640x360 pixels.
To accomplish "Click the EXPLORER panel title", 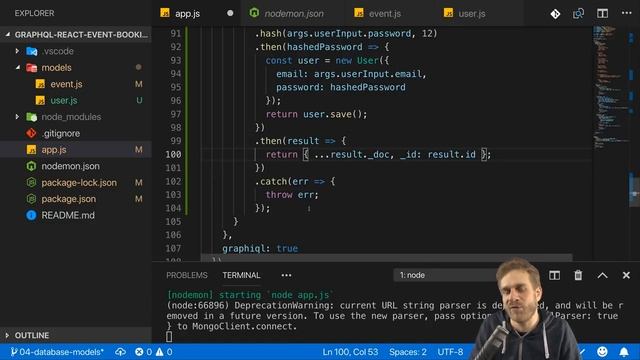I will pyautogui.click(x=34, y=13).
